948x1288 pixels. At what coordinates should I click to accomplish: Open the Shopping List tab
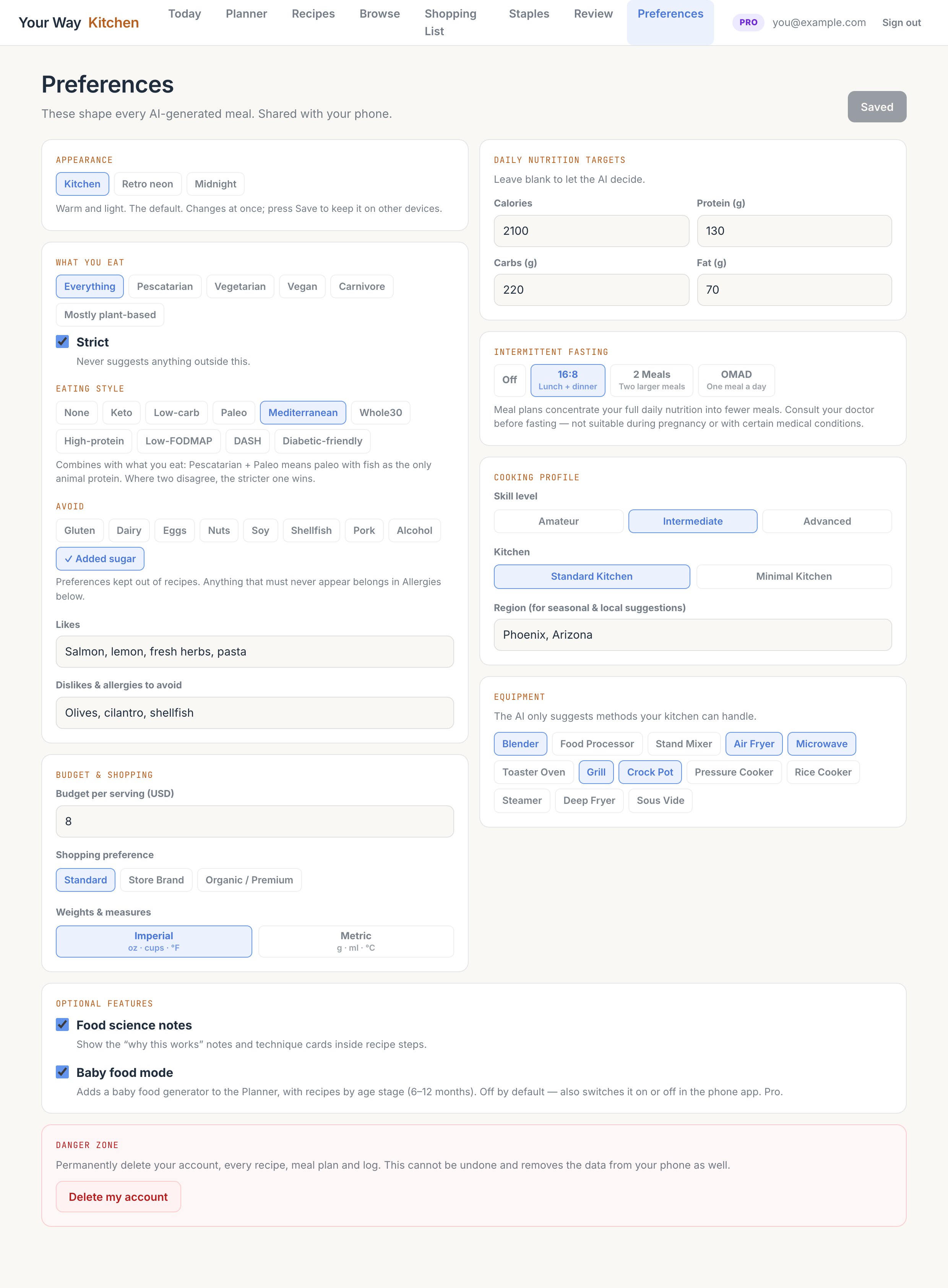click(450, 23)
